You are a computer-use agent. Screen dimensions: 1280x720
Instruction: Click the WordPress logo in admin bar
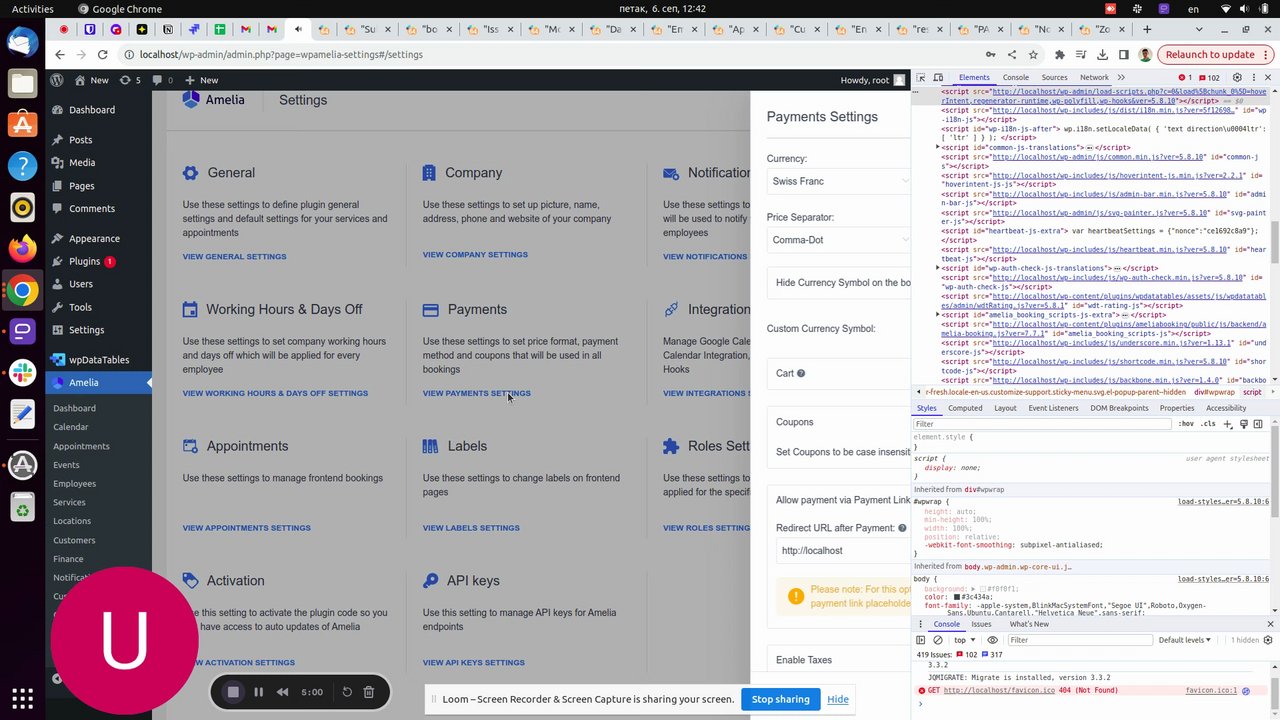(x=58, y=80)
